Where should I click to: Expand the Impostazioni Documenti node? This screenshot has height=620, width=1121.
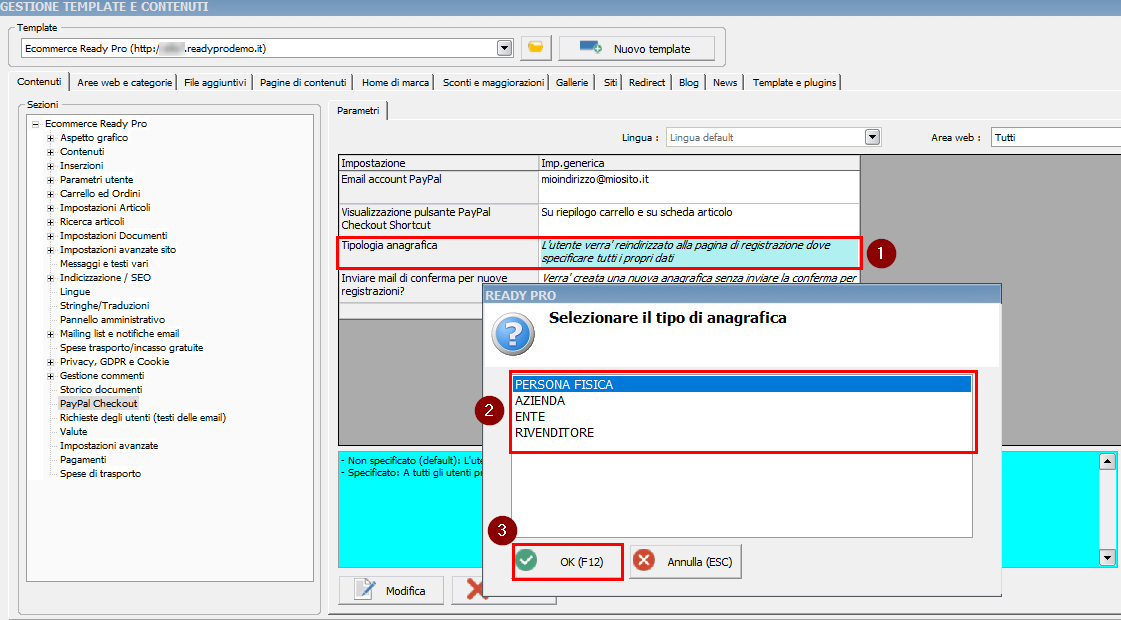(x=50, y=236)
